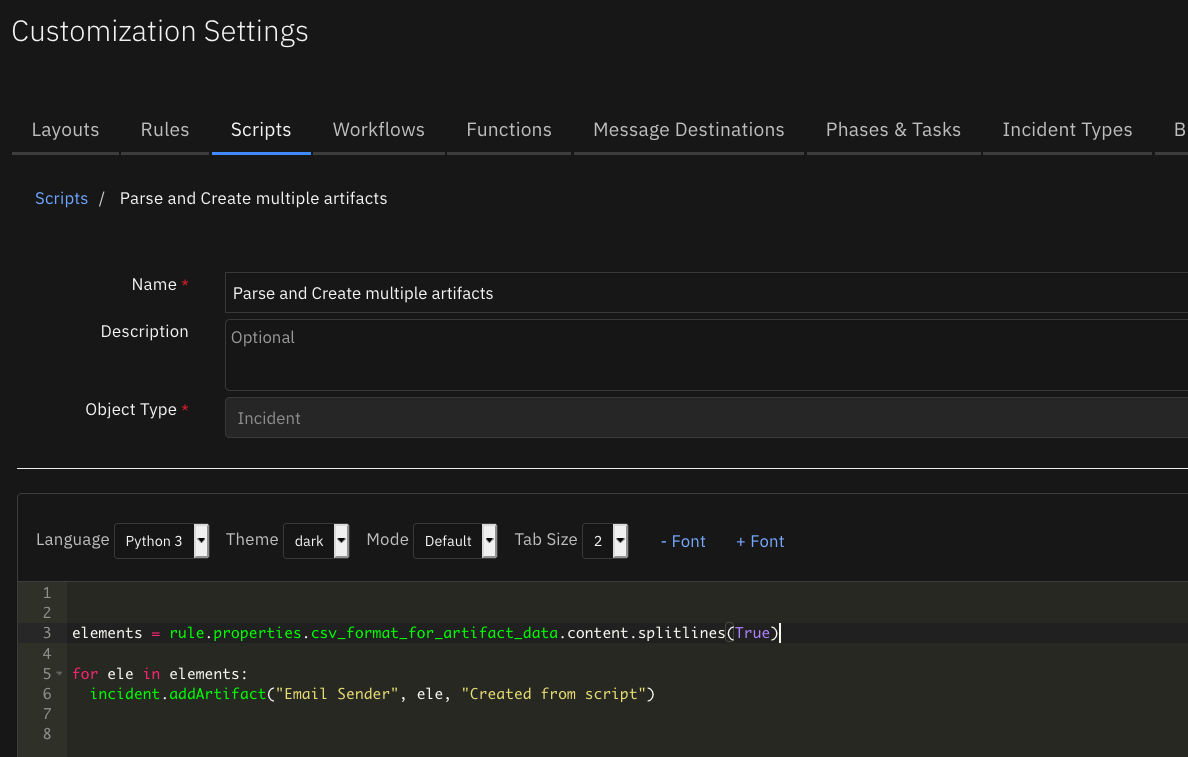The width and height of the screenshot is (1188, 757).
Task: Click csv_format_for_artifact_data in line 3
Action: [x=434, y=633]
